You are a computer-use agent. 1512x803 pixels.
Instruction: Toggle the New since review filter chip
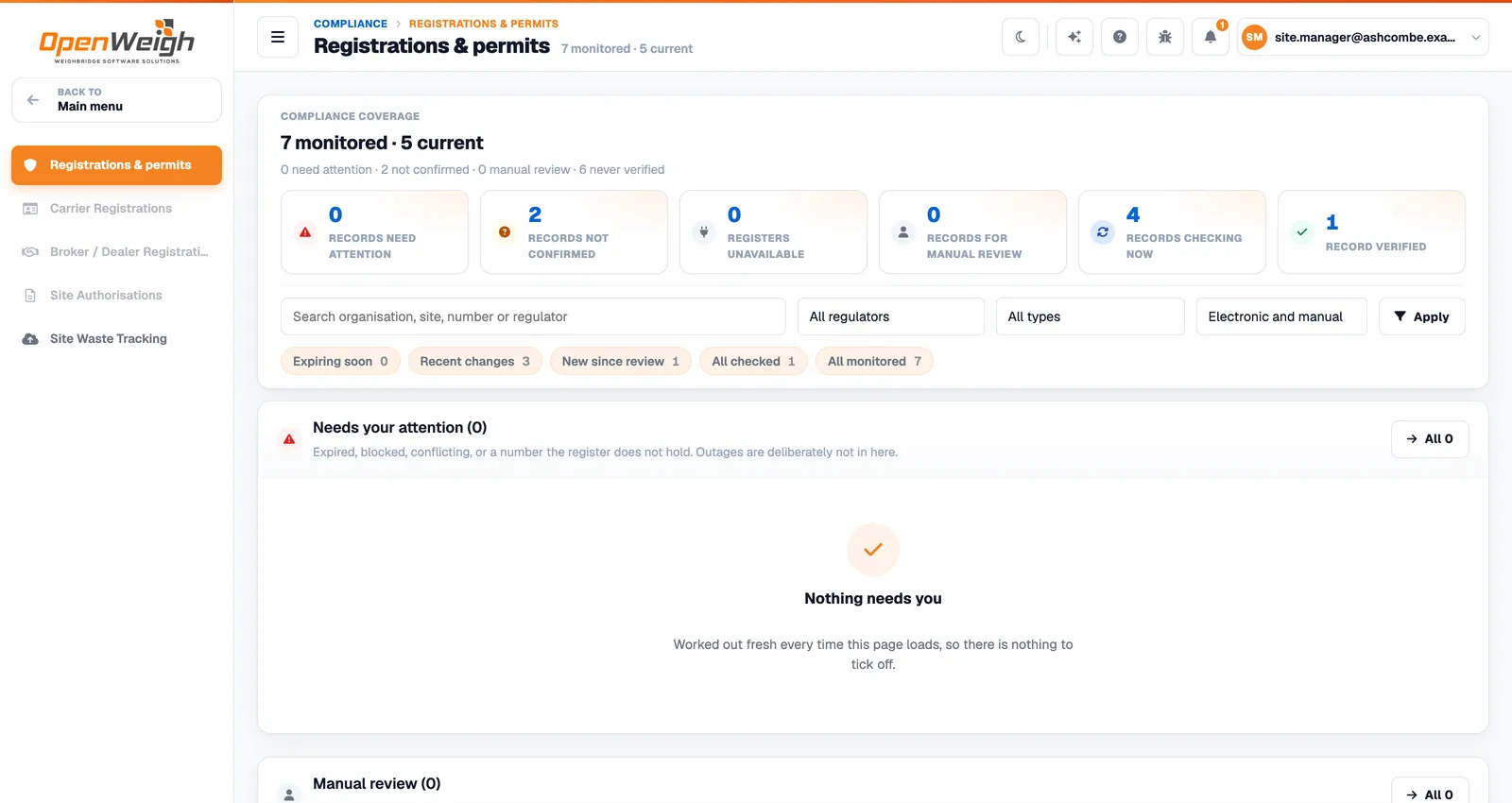pyautogui.click(x=621, y=362)
